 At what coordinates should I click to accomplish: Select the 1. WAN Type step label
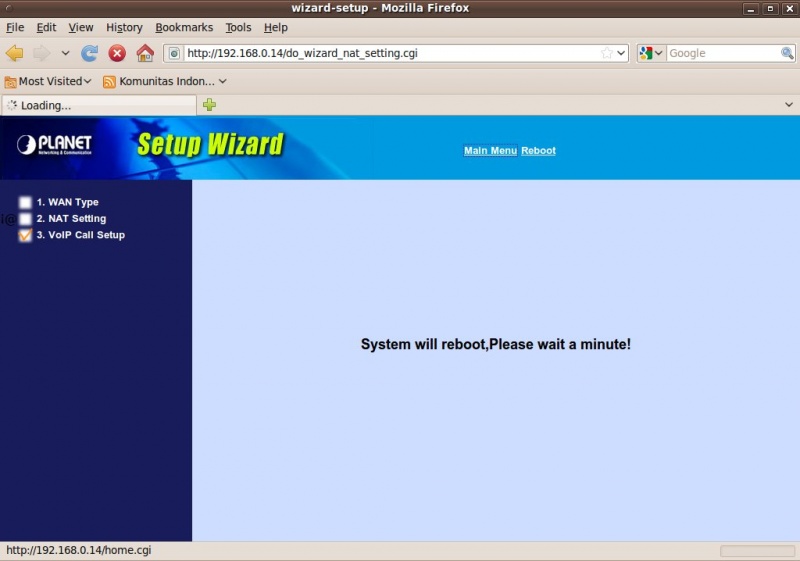coord(67,202)
